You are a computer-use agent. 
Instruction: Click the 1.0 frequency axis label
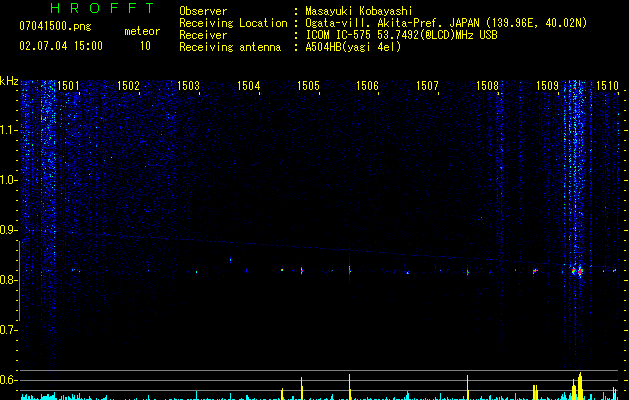click(x=9, y=180)
